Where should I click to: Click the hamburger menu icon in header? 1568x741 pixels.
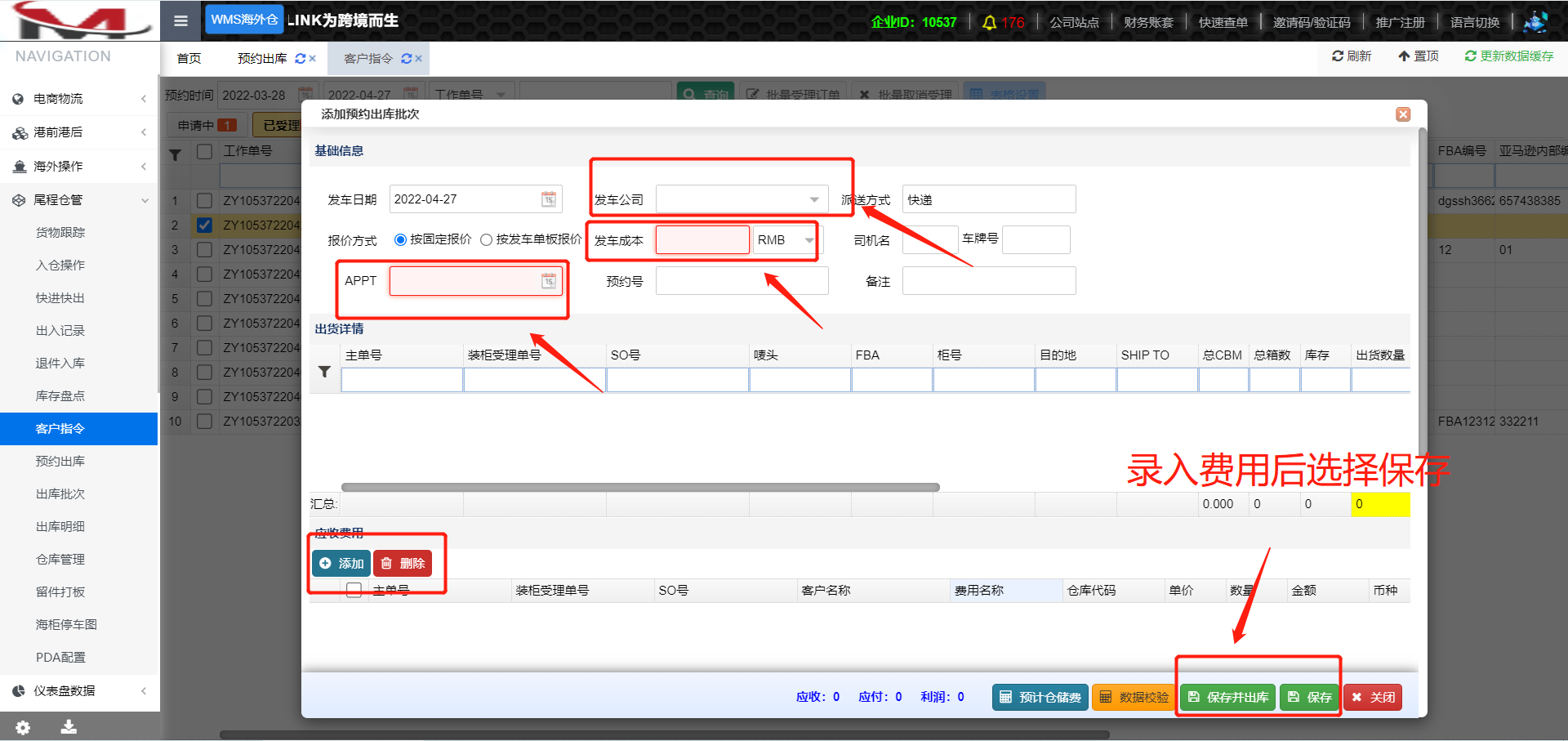[180, 21]
